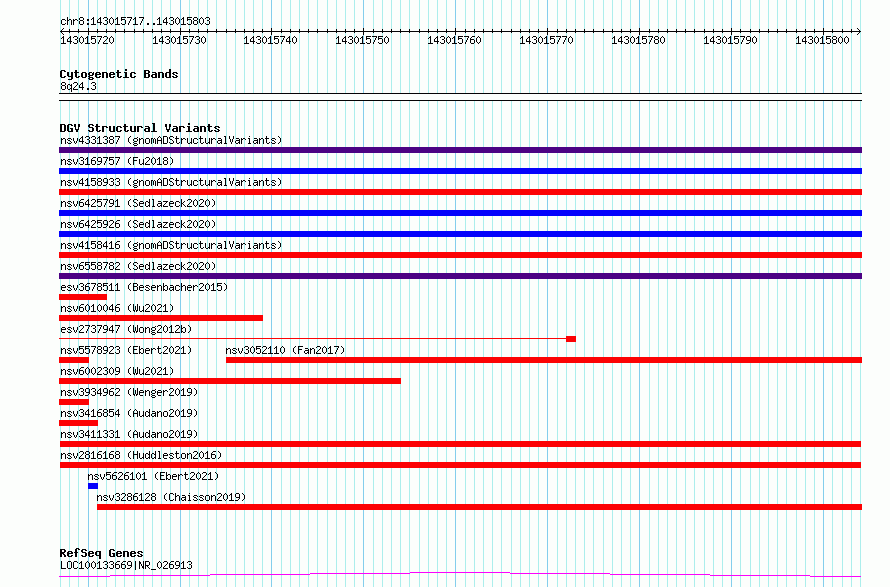Click ruler position 143015760
The height and width of the screenshot is (587, 890).
point(455,40)
